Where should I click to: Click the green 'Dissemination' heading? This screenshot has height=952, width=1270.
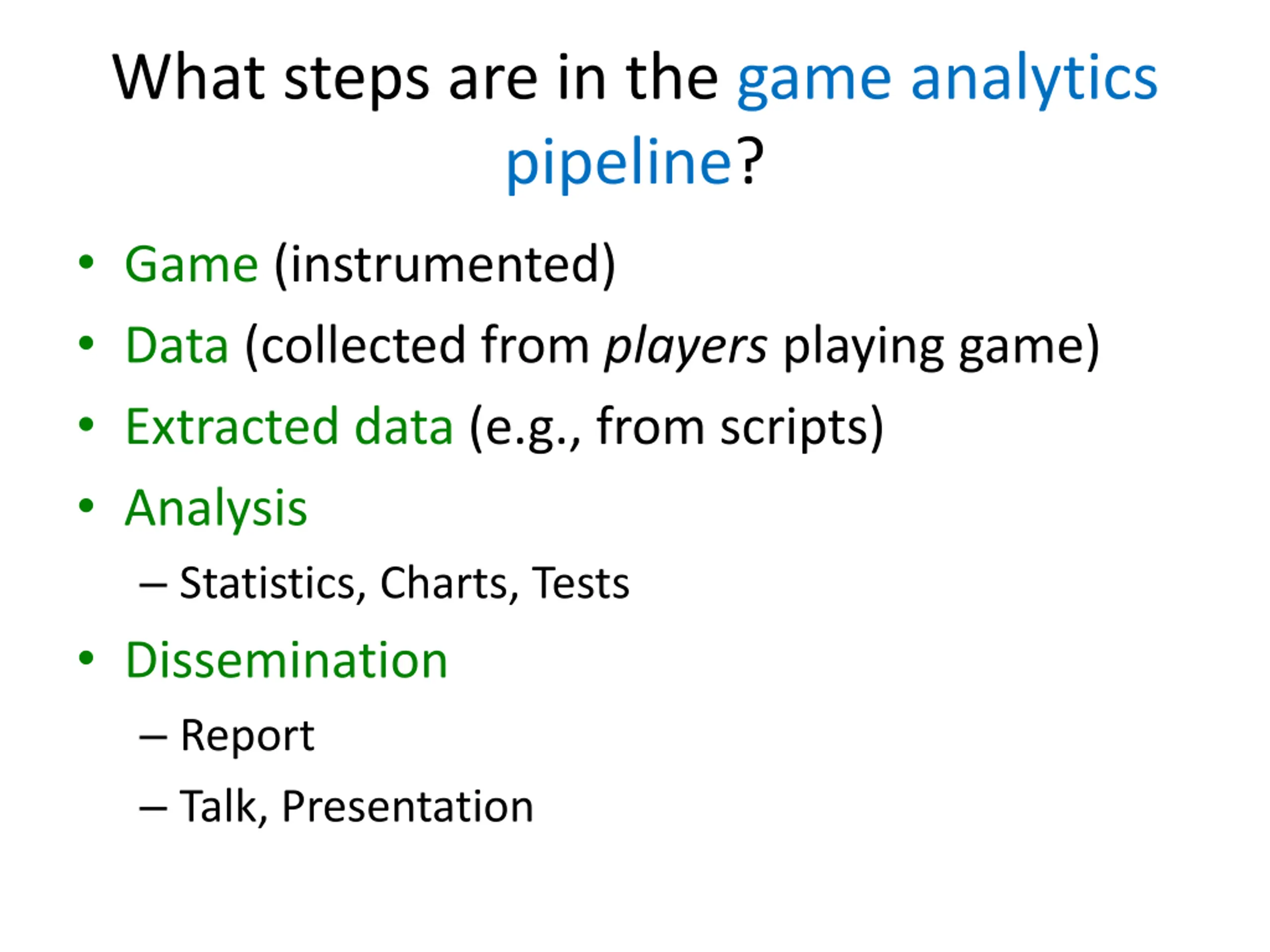(287, 660)
